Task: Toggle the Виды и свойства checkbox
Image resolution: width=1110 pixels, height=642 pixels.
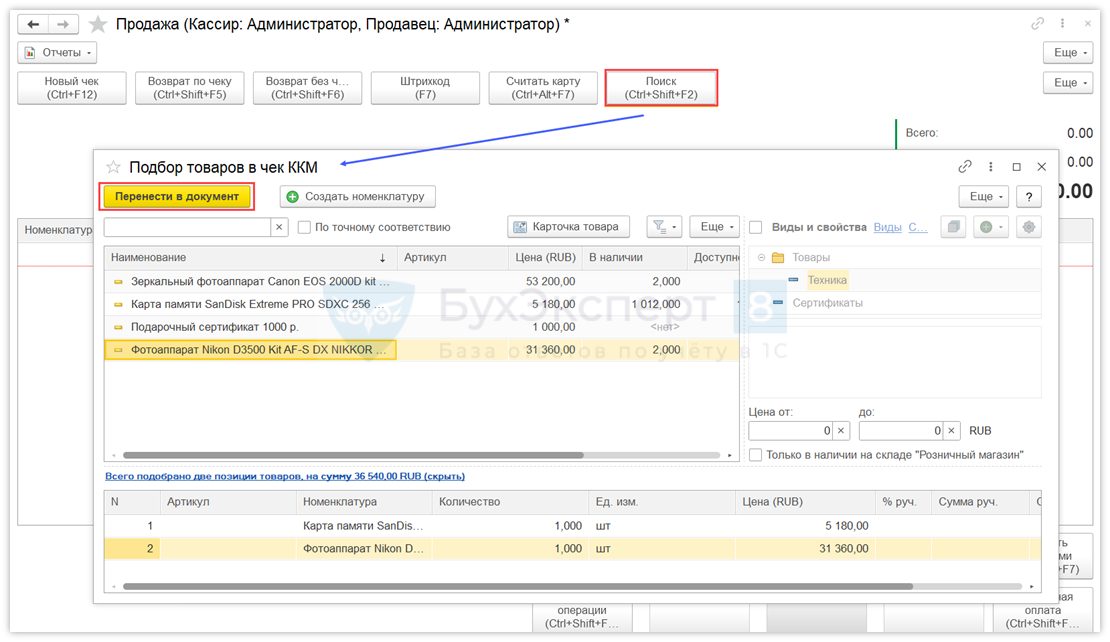Action: click(756, 227)
